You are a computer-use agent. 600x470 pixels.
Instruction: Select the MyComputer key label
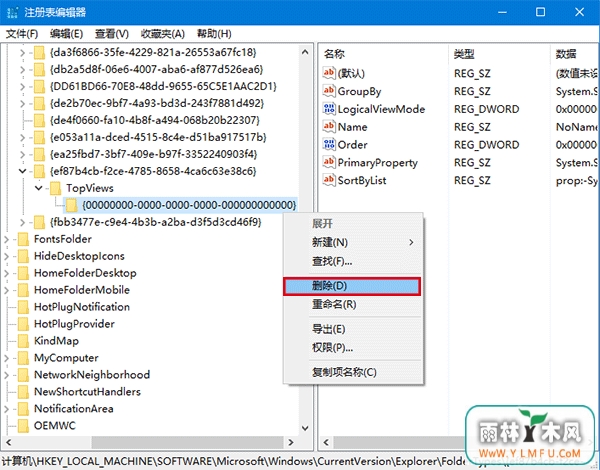coord(66,358)
